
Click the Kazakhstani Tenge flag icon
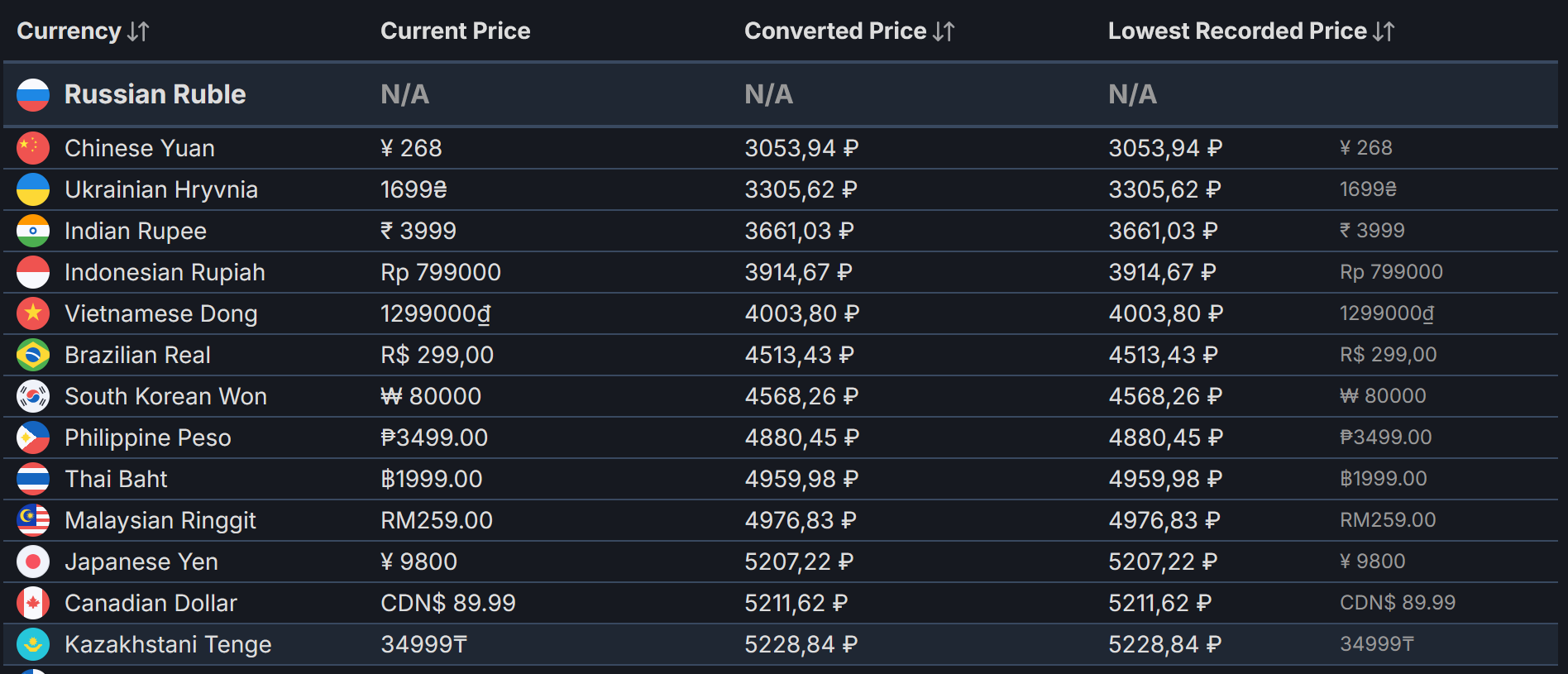pos(33,644)
